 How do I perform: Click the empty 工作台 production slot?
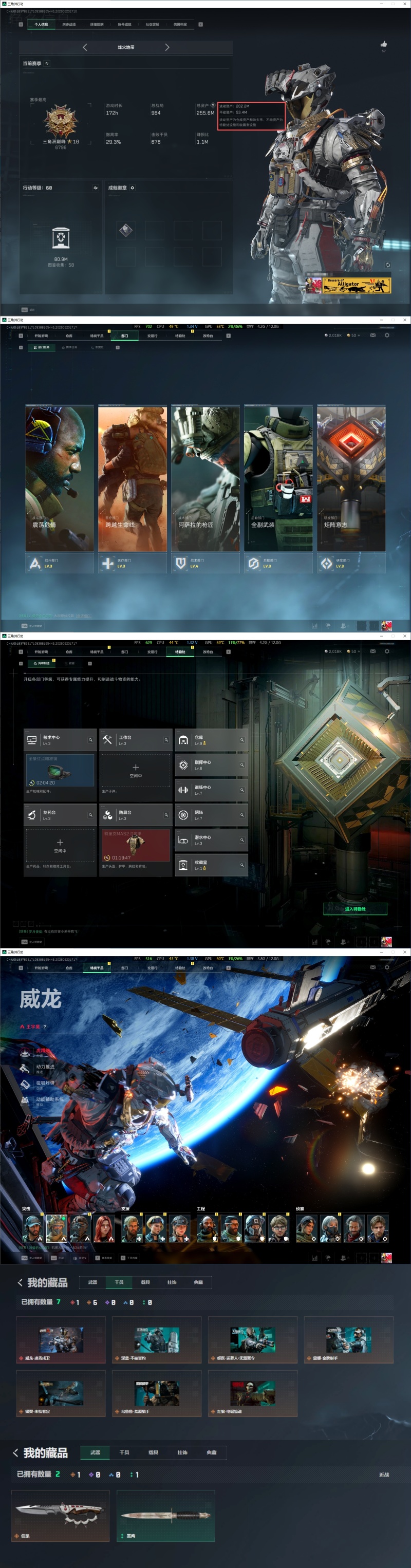click(135, 771)
